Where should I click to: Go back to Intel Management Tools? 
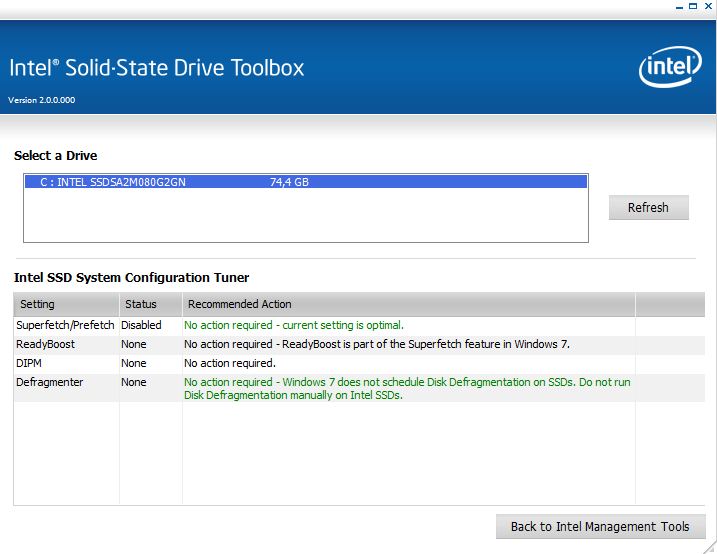coord(600,527)
